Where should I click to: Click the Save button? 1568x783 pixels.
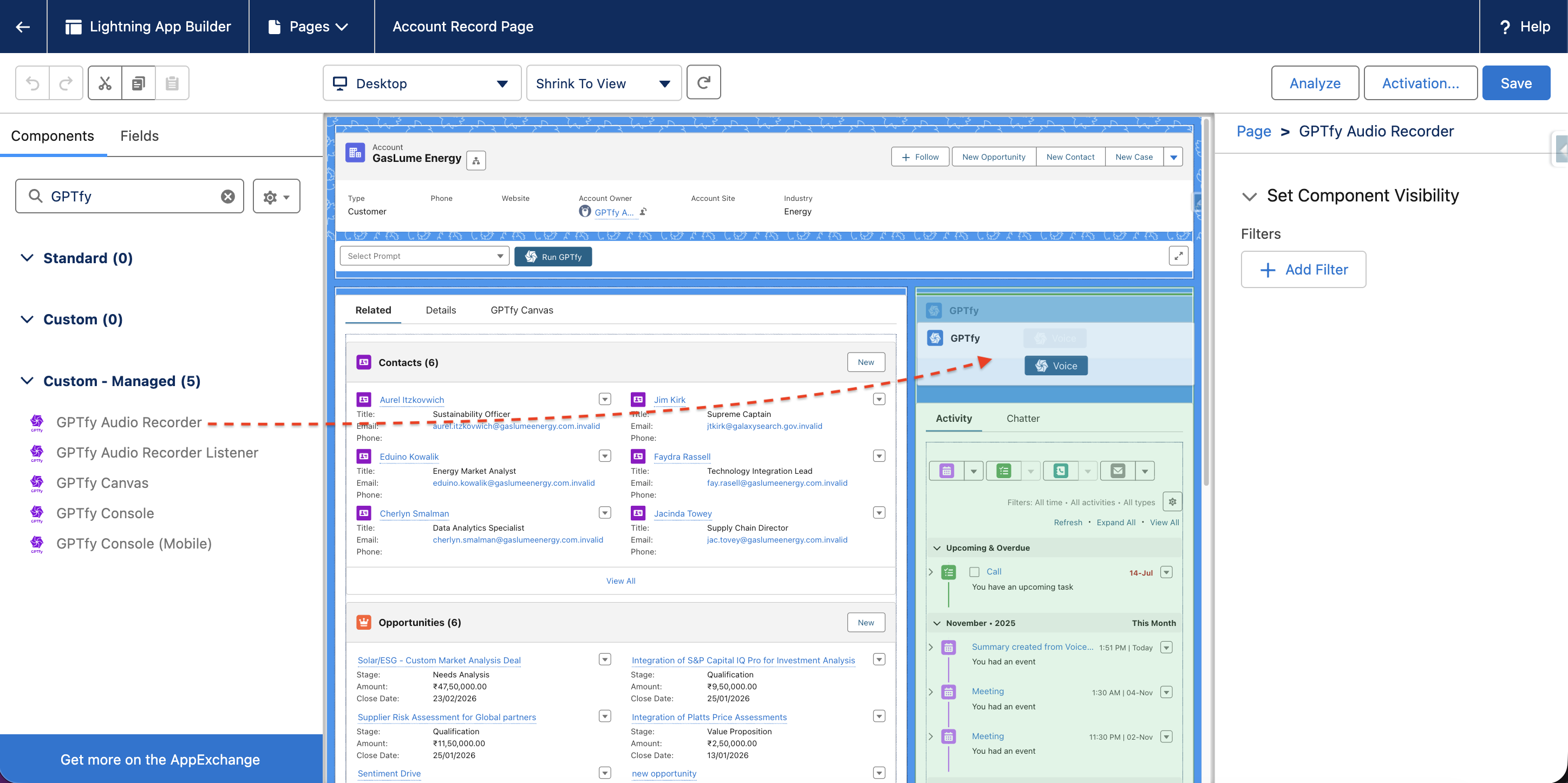point(1515,83)
